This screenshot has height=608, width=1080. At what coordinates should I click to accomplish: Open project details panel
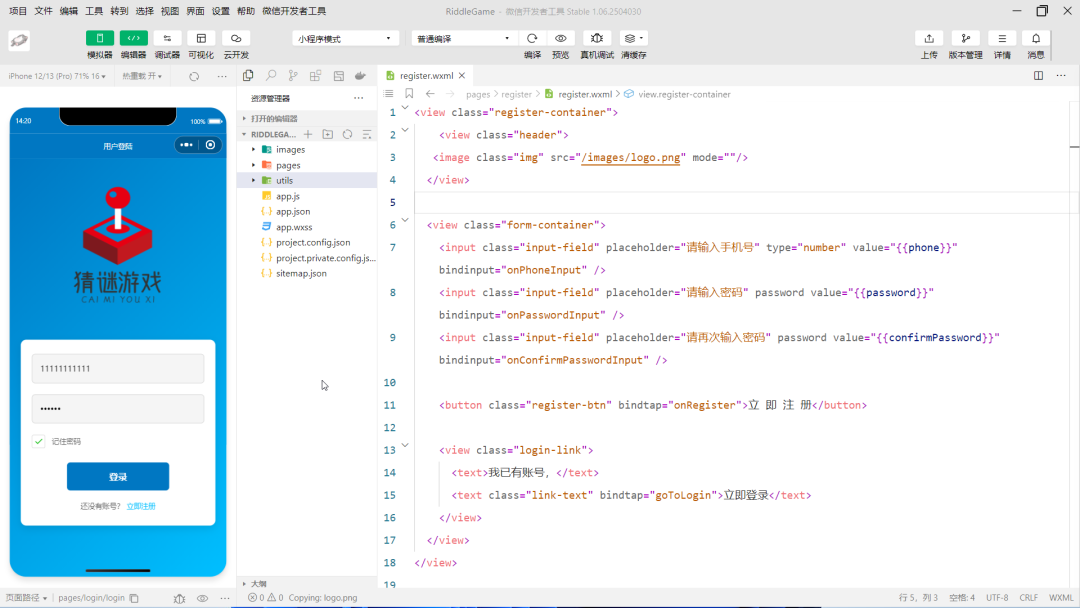(1002, 39)
